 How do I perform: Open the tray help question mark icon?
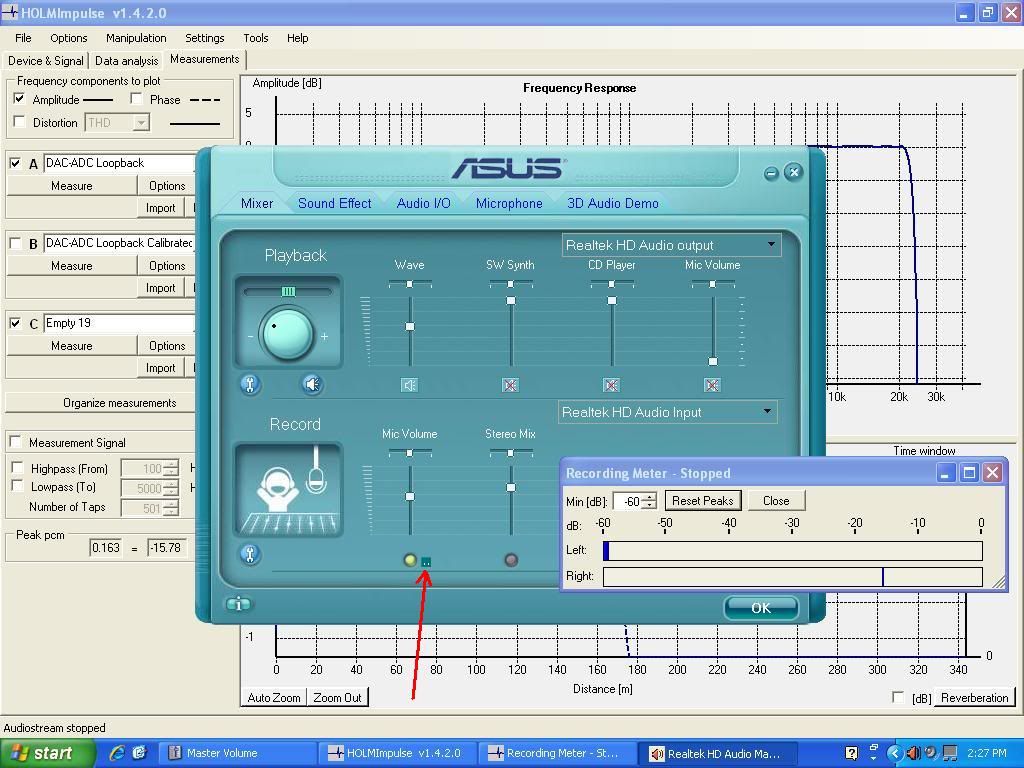pyautogui.click(x=852, y=753)
